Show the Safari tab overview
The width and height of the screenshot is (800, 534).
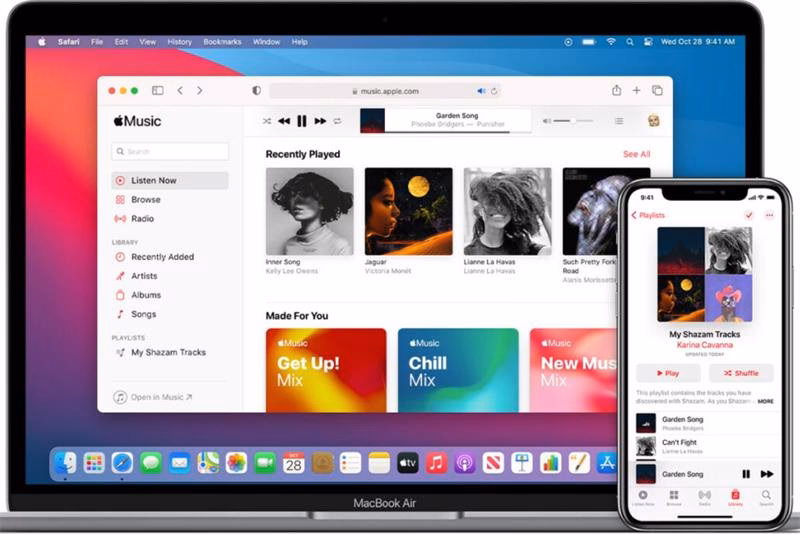point(657,90)
